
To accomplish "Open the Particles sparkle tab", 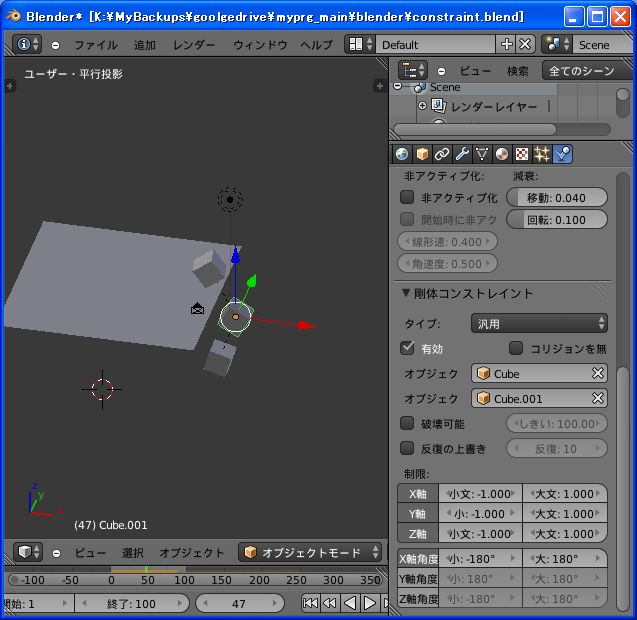I will click(x=542, y=154).
